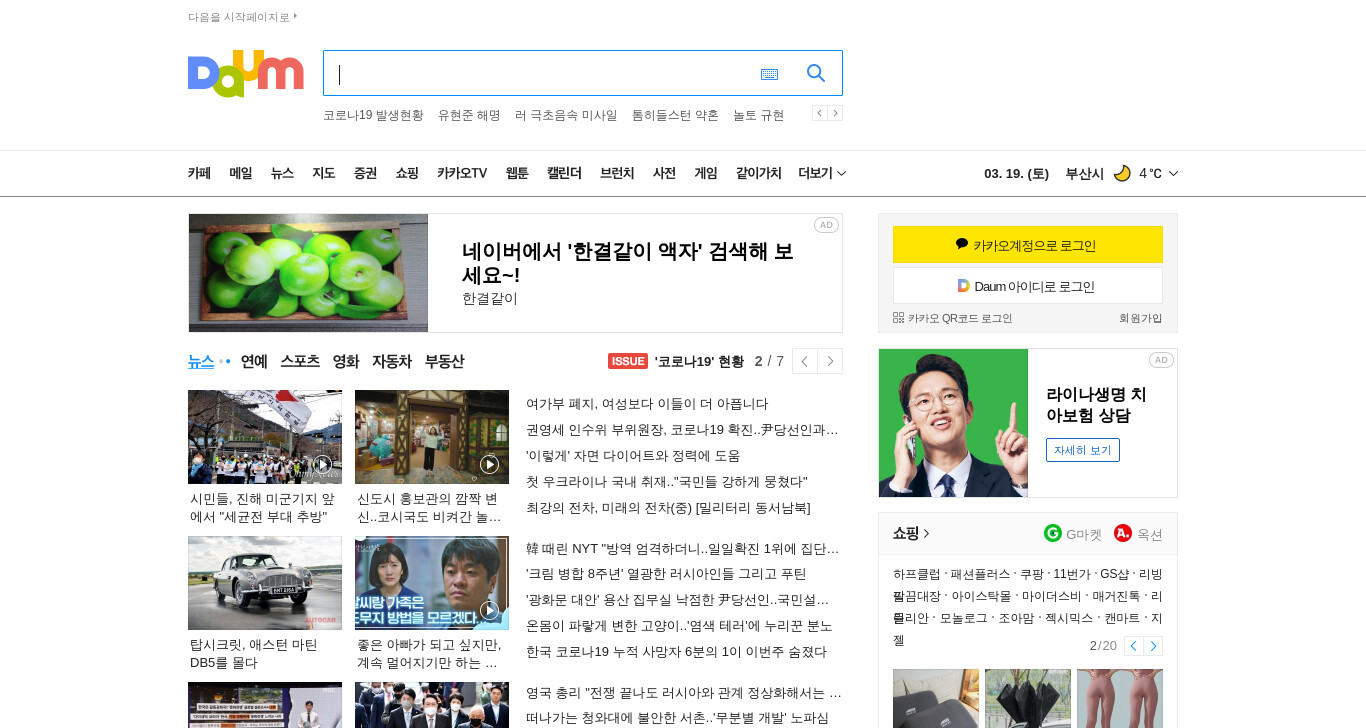This screenshot has width=1366, height=728.
Task: Open 뉴스 in navigation bar
Action: coord(282,173)
